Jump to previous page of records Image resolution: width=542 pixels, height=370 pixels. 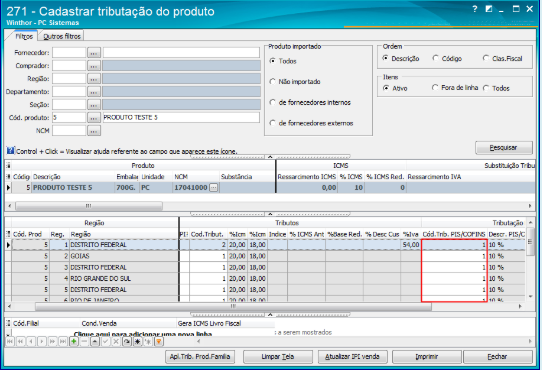(21, 342)
